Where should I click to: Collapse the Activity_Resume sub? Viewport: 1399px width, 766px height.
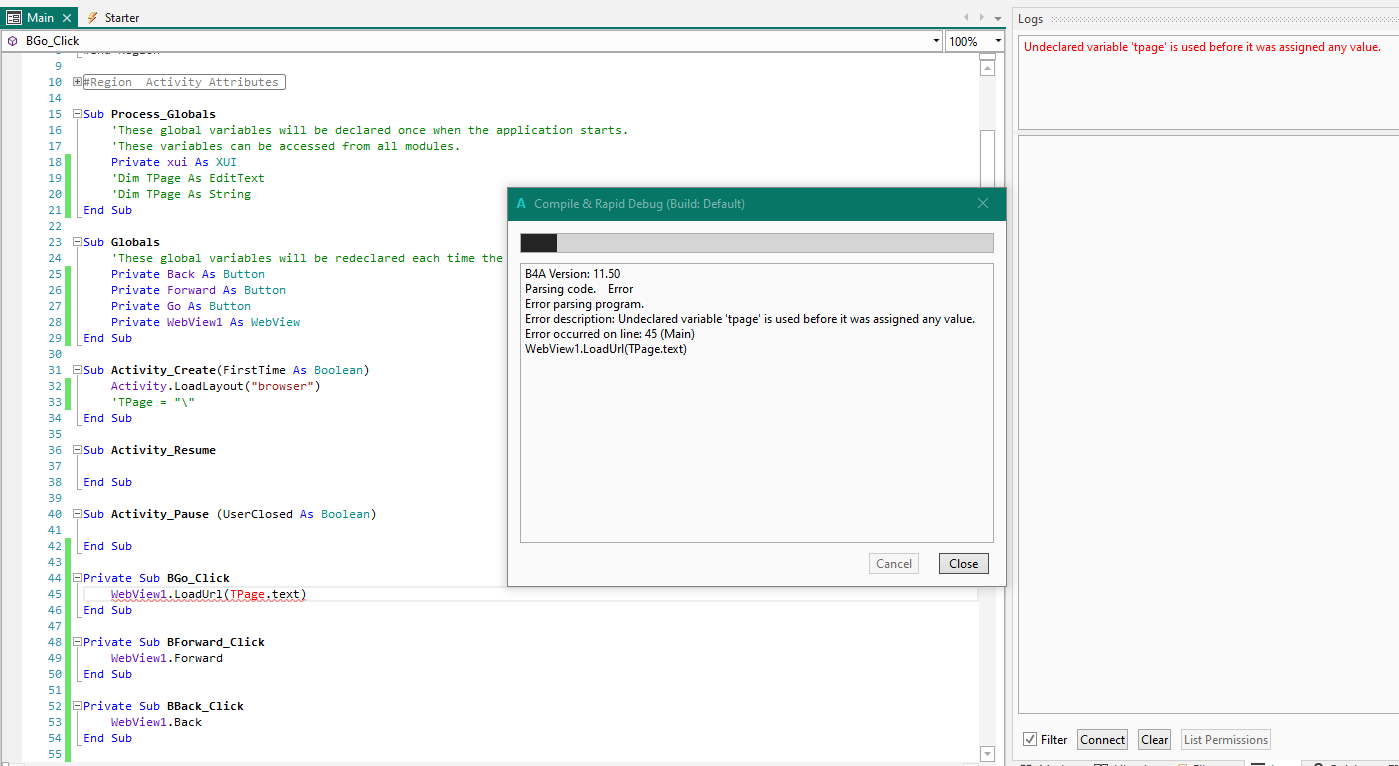coord(77,450)
